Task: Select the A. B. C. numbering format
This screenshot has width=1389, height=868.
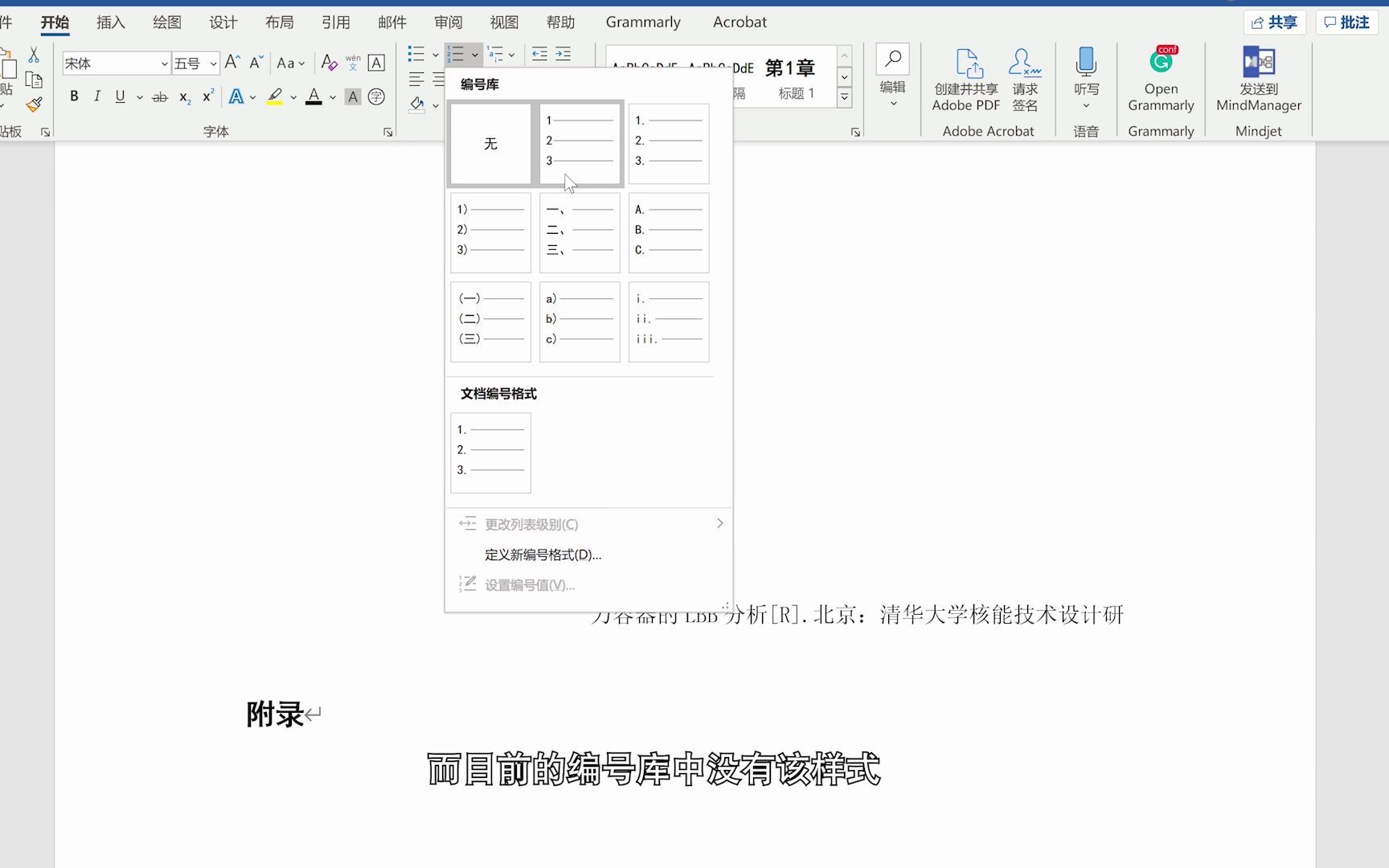Action: pyautogui.click(x=669, y=232)
